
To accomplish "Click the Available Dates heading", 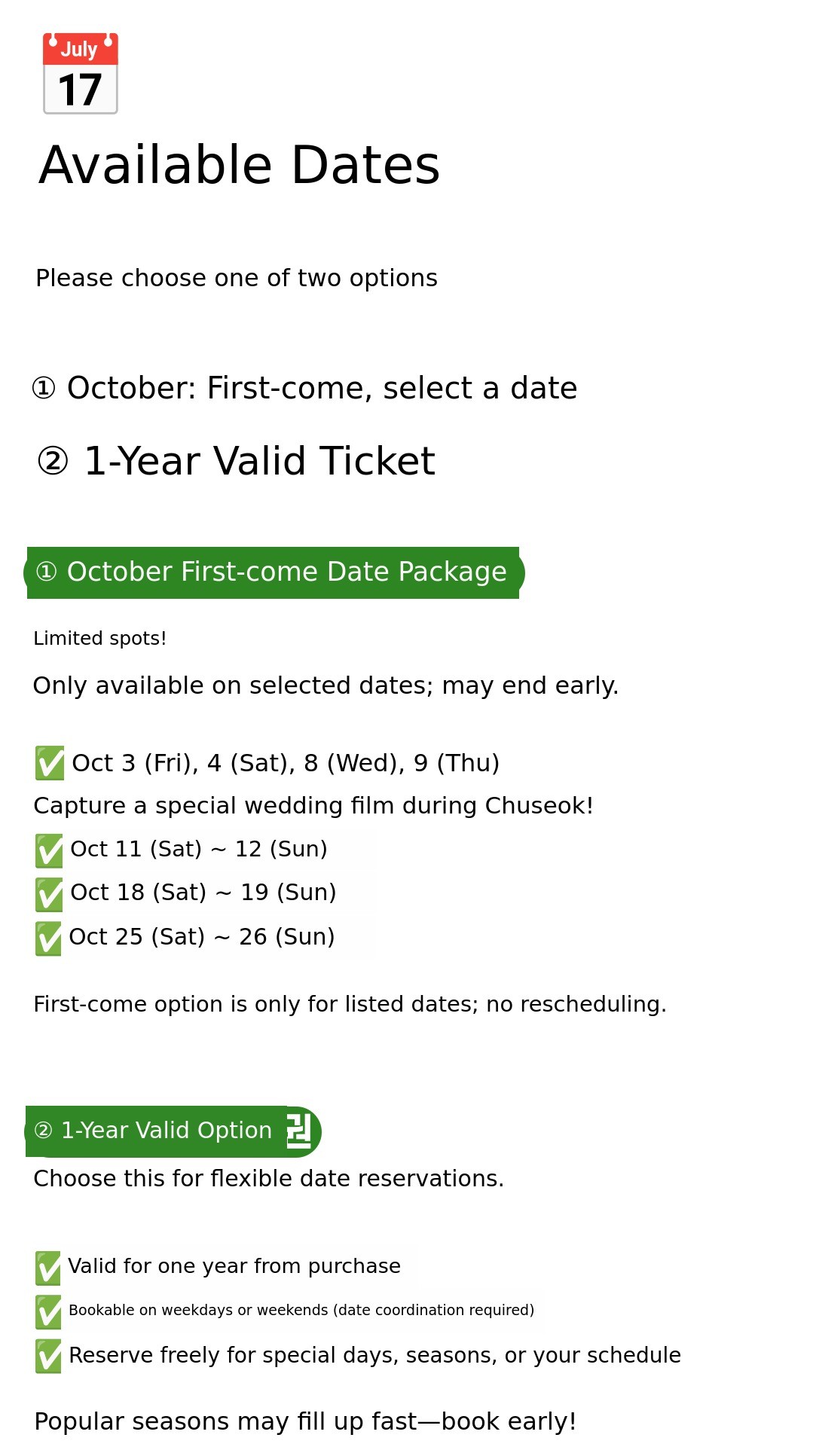I will point(240,165).
